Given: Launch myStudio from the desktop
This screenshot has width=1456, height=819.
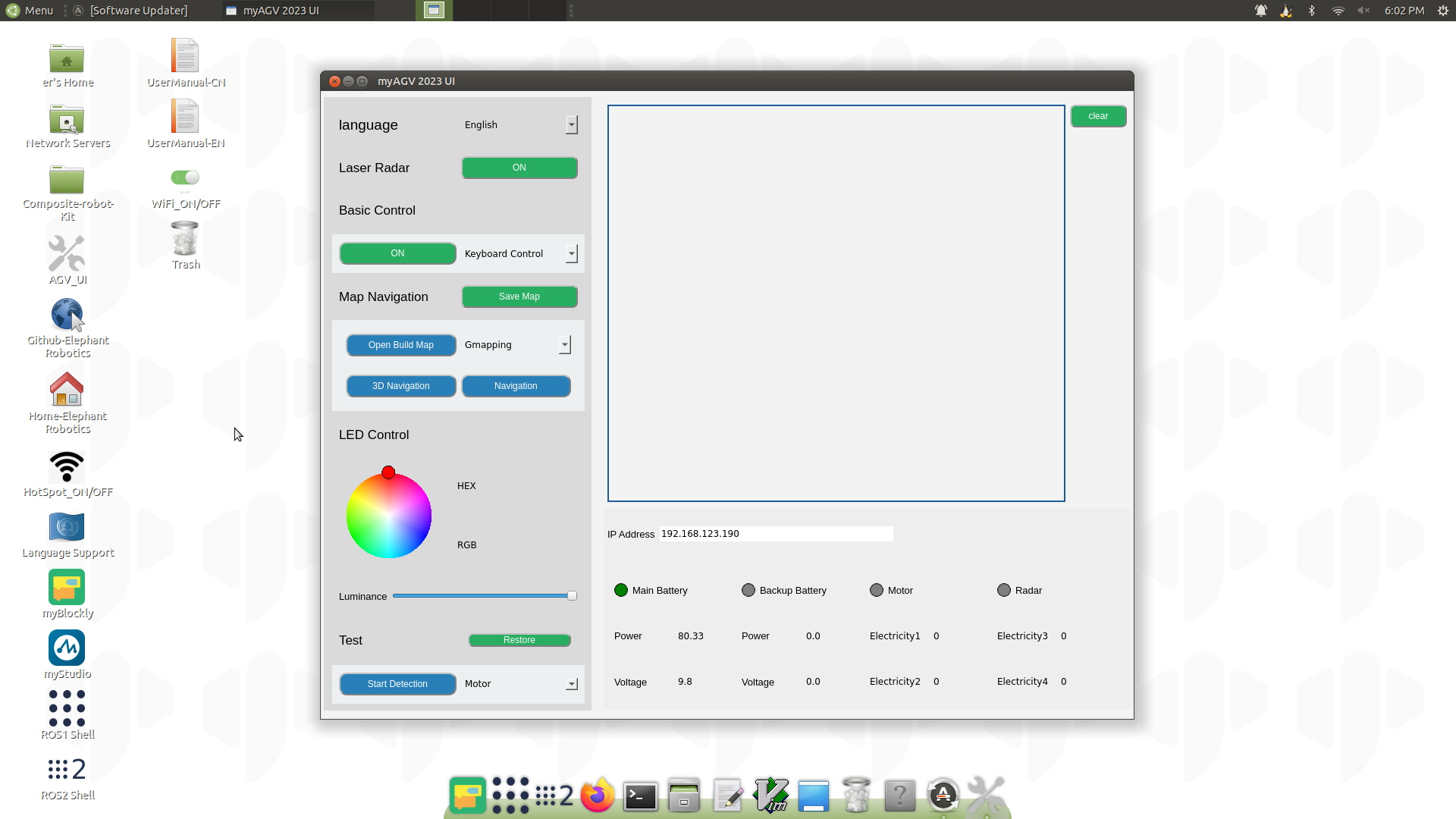Looking at the screenshot, I should click(x=67, y=648).
